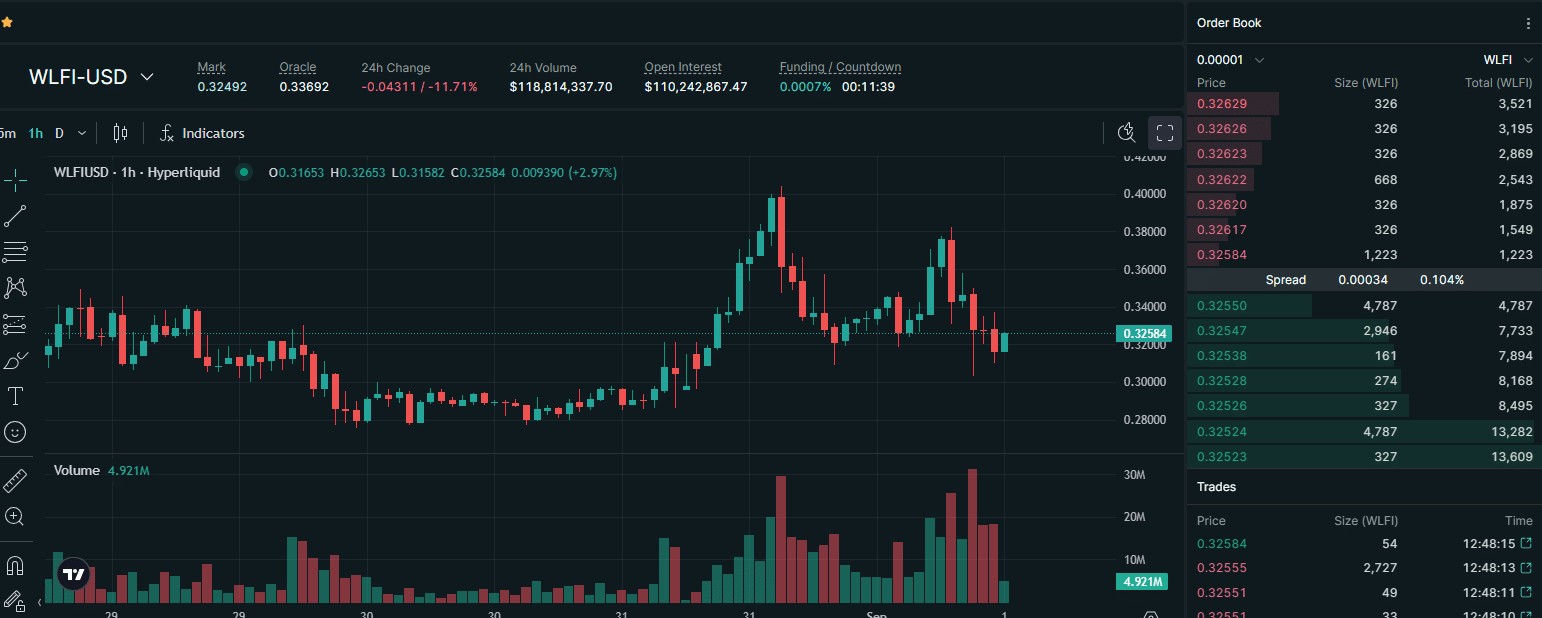Image resolution: width=1542 pixels, height=618 pixels.
Task: Click the current price tag 0.32584 on axis
Action: 1144,334
